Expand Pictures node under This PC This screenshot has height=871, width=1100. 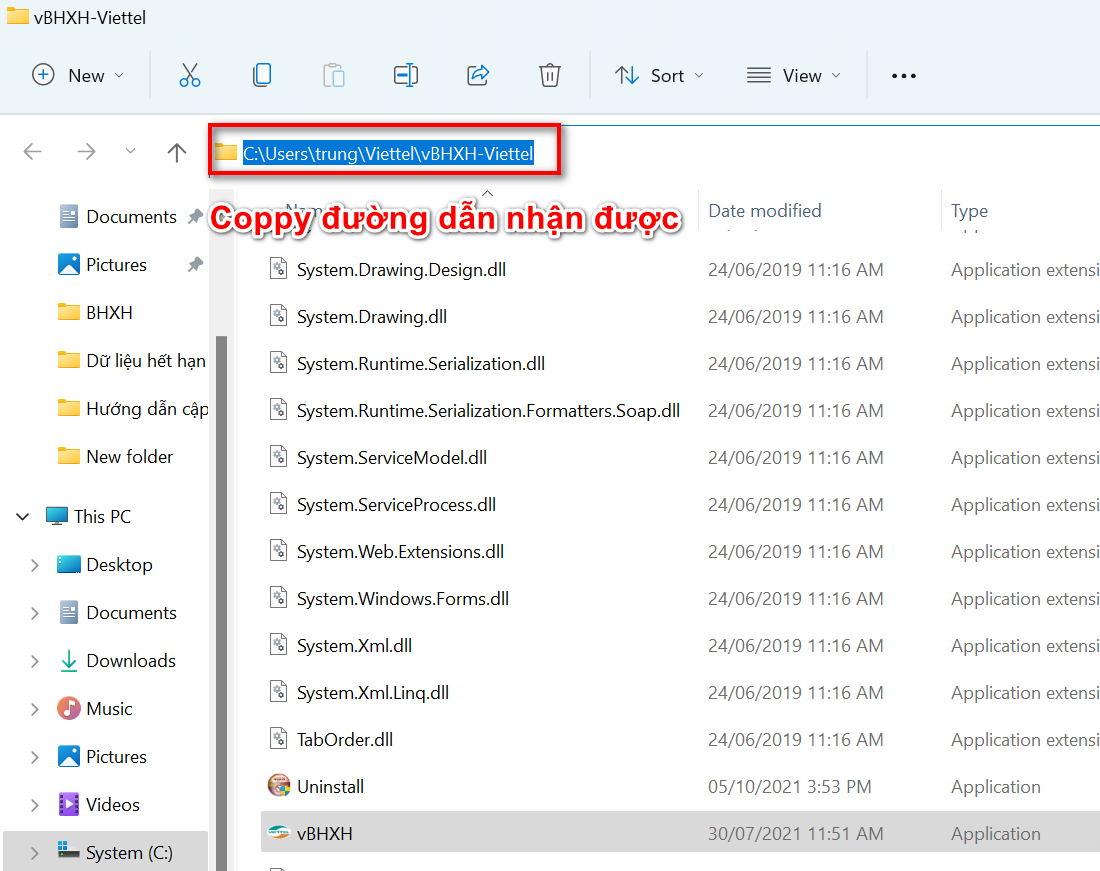pos(34,757)
